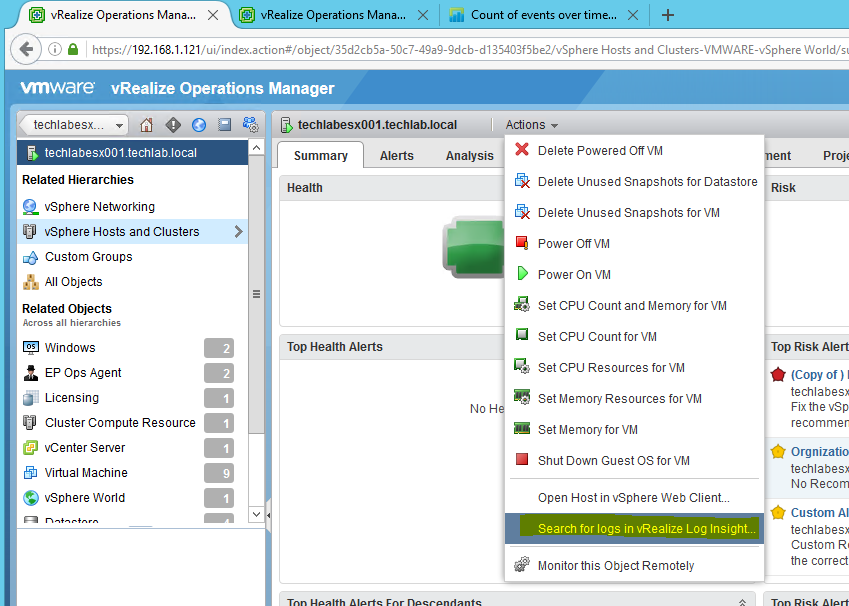
Task: Click the Set CPU Count for VM icon
Action: point(522,335)
